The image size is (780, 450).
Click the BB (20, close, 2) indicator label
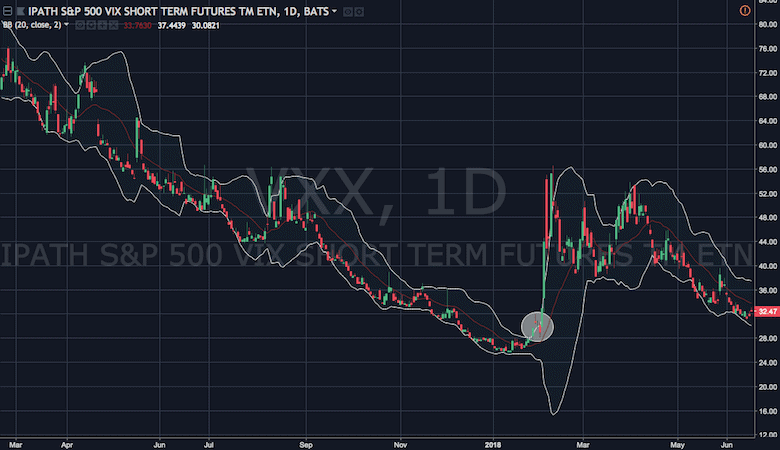[32, 25]
